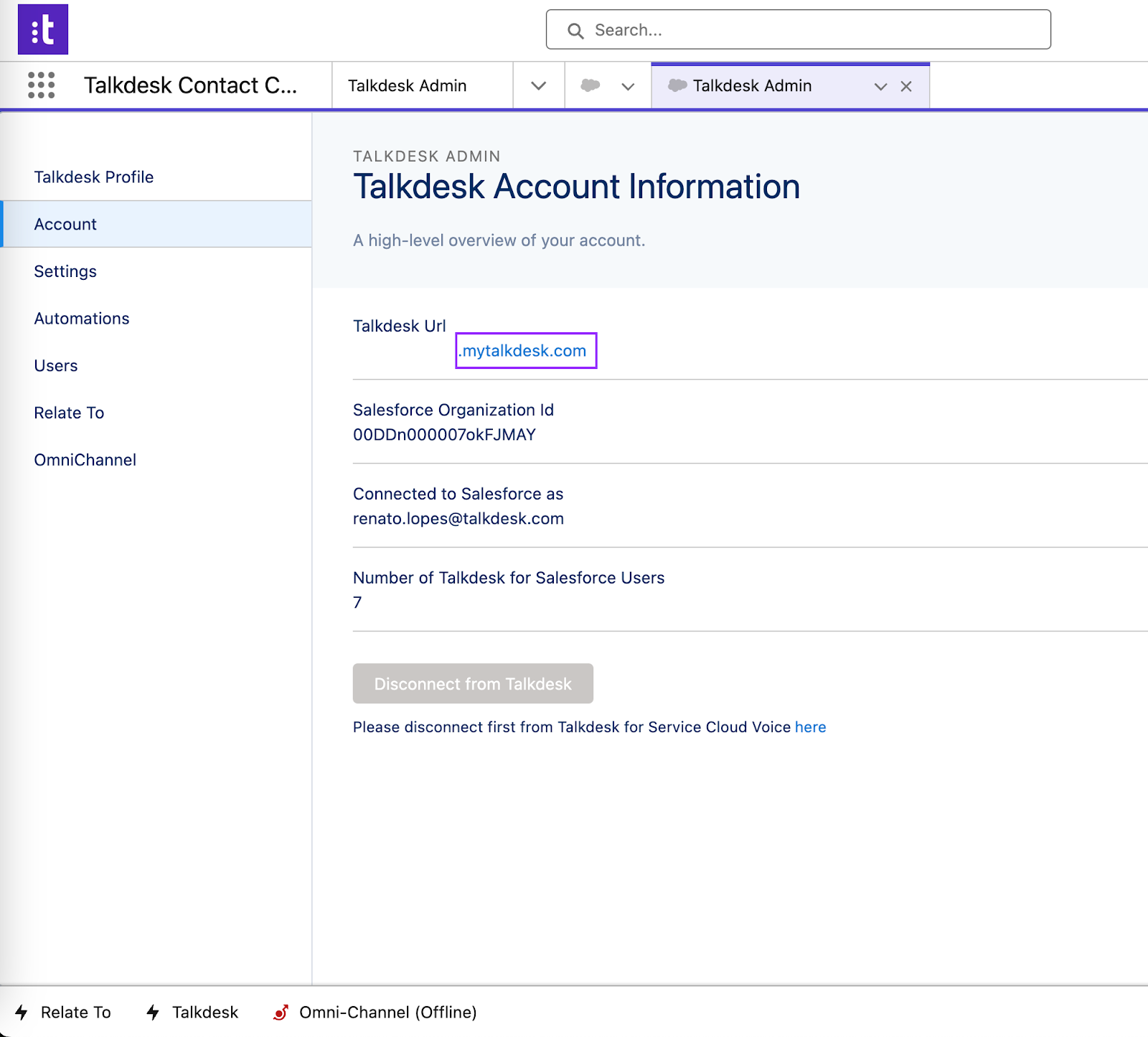Click the Talkdesk logo icon

coord(43,29)
